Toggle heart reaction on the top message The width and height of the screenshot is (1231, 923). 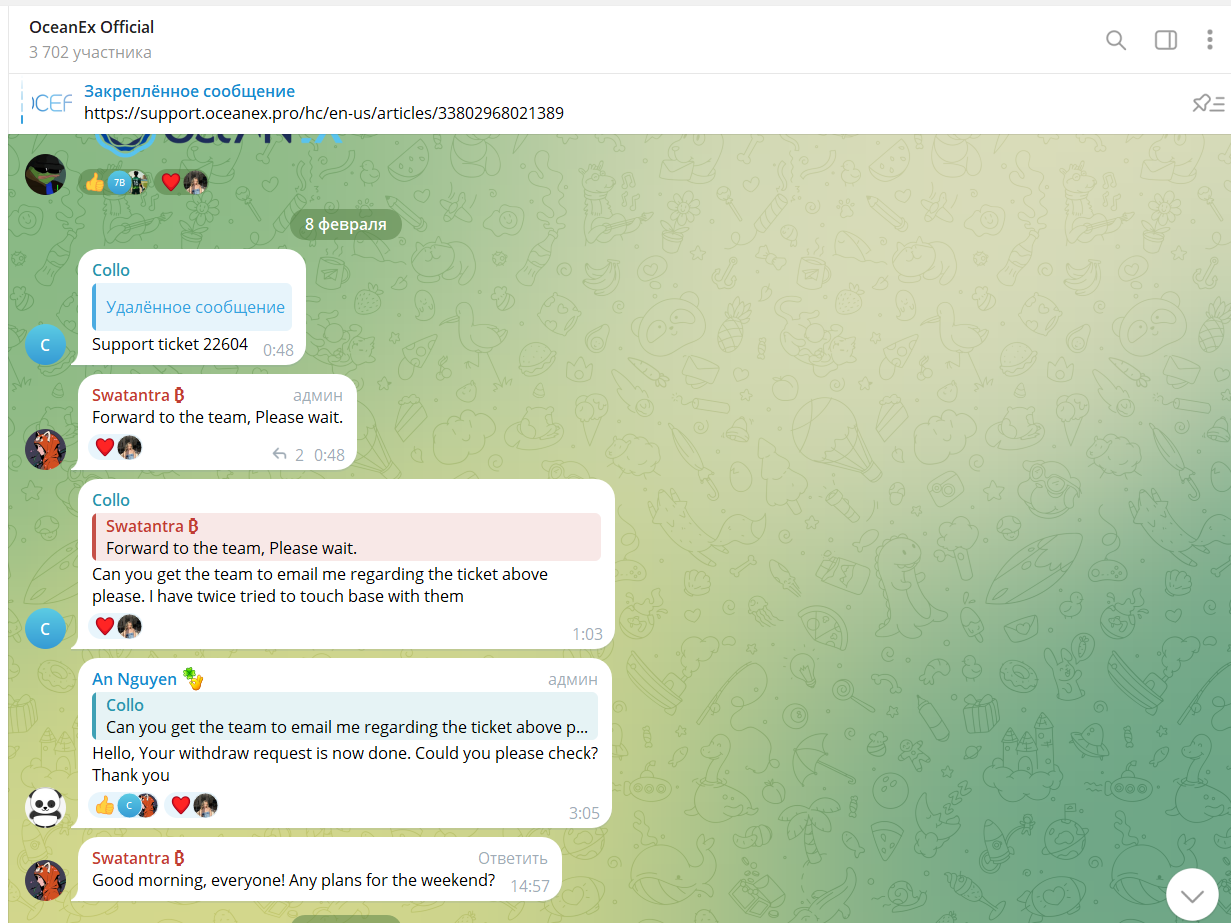(183, 182)
